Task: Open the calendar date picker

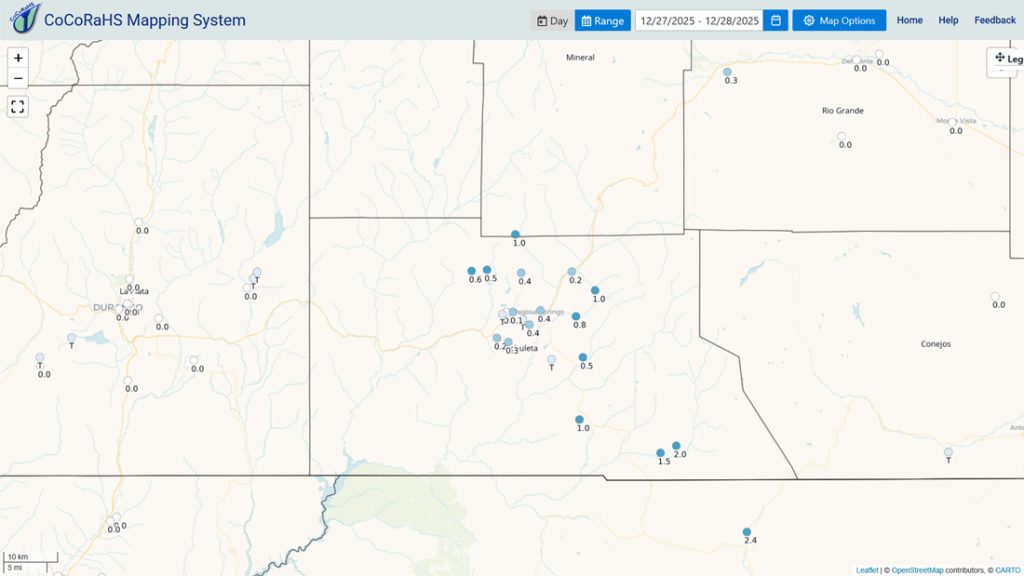Action: [x=775, y=20]
